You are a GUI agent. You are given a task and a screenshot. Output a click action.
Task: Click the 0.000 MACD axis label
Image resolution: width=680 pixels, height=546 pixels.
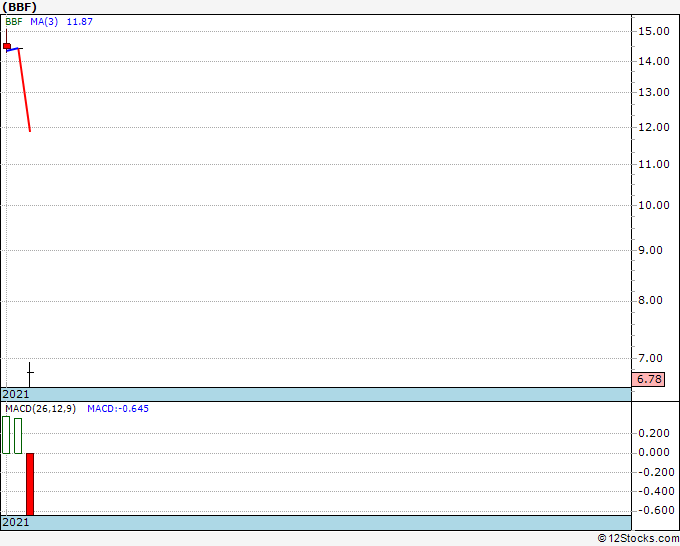coord(654,453)
